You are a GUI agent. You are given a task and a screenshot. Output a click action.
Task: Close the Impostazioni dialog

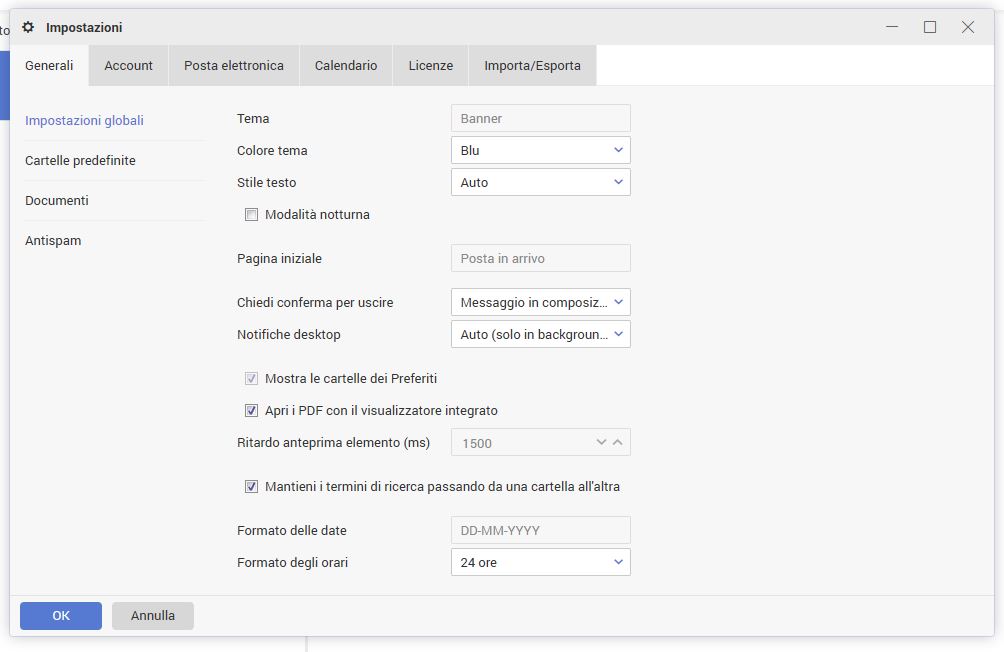click(968, 28)
